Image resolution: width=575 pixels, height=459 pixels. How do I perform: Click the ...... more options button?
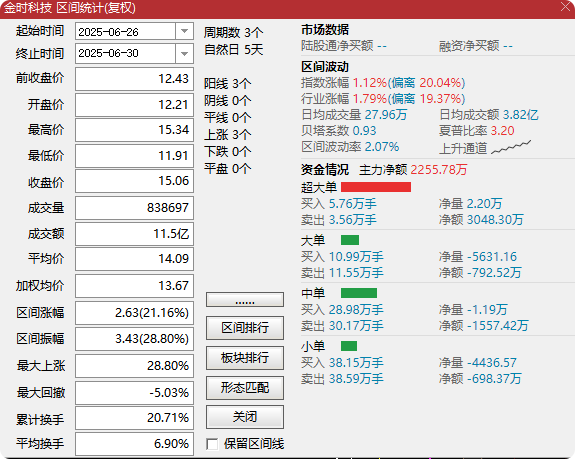click(x=245, y=300)
